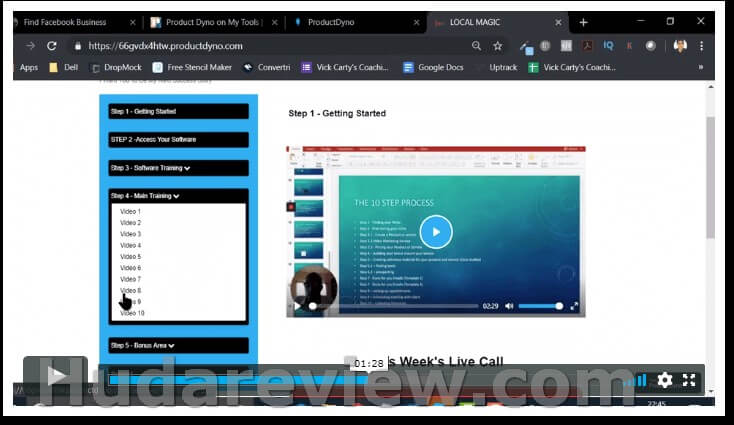The height and width of the screenshot is (425, 734).
Task: Open the Uptrack bookmark
Action: pos(503,67)
